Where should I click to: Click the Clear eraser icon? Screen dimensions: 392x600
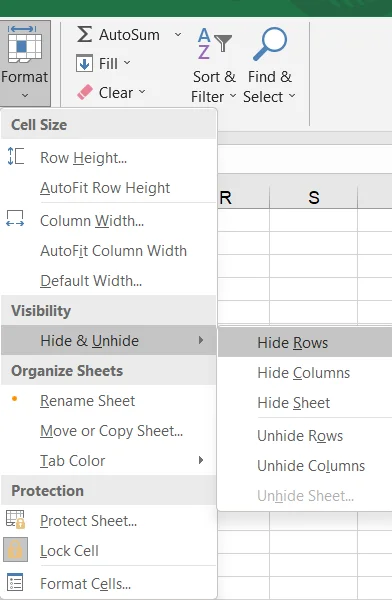click(85, 92)
